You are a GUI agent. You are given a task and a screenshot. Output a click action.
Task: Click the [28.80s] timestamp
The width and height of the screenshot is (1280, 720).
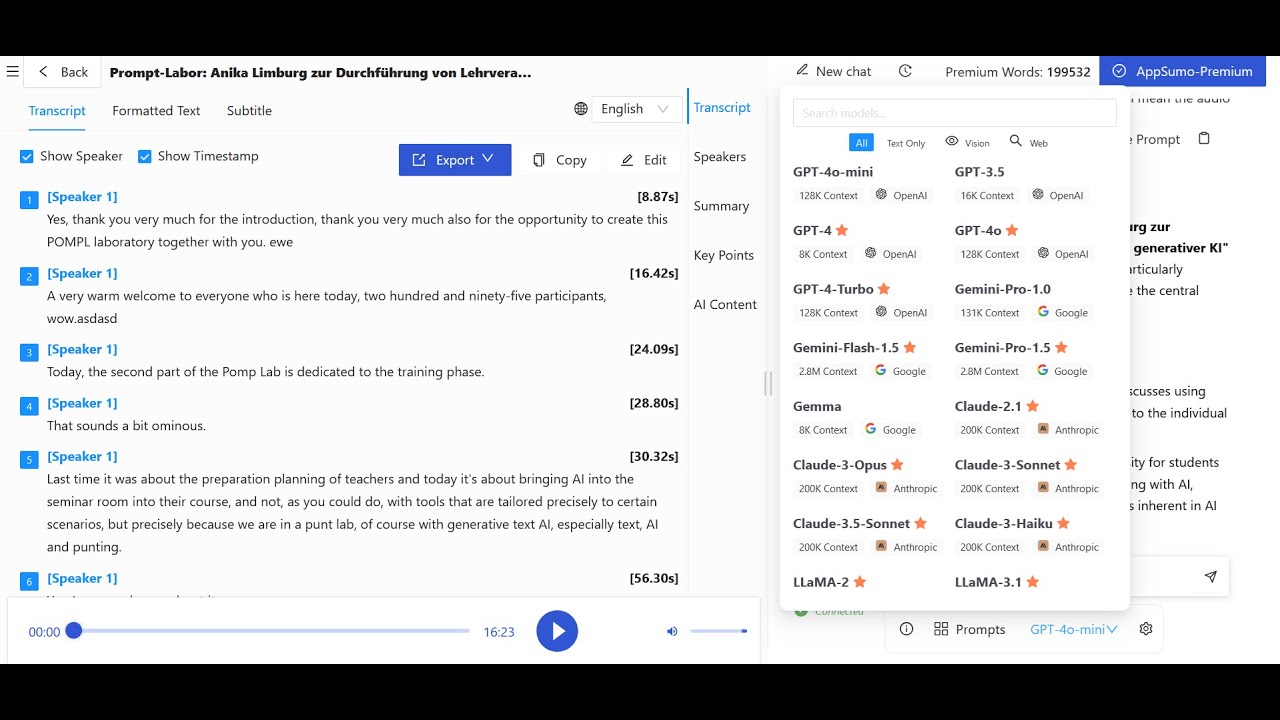click(654, 403)
